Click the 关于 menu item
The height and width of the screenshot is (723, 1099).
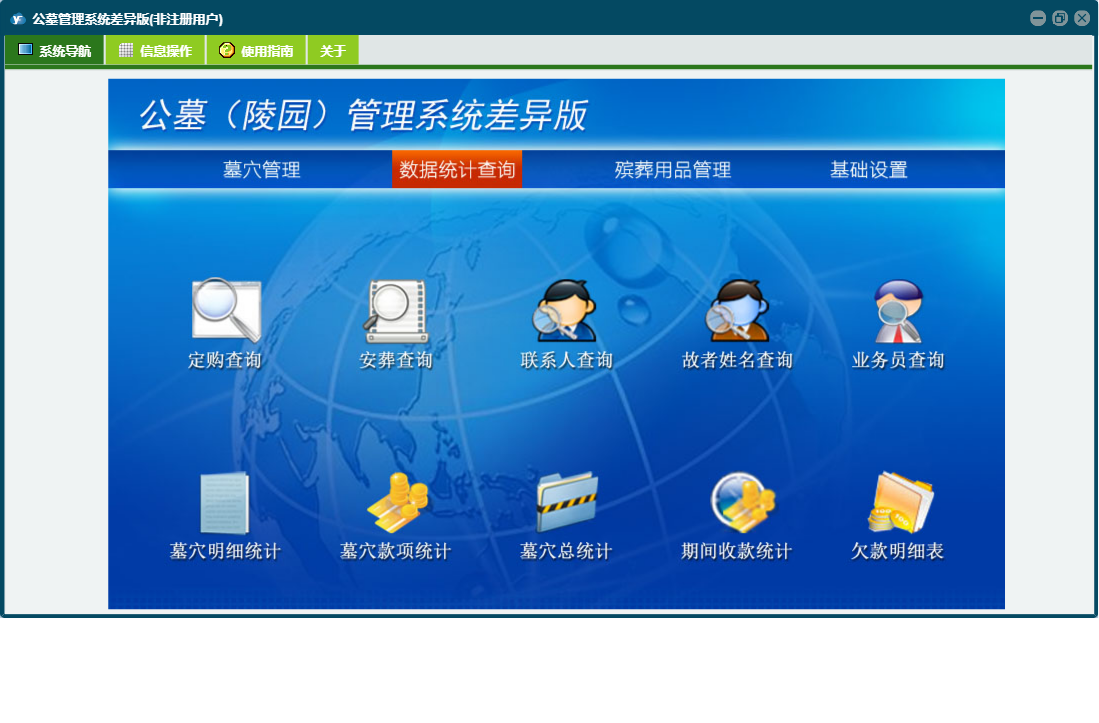pos(333,51)
